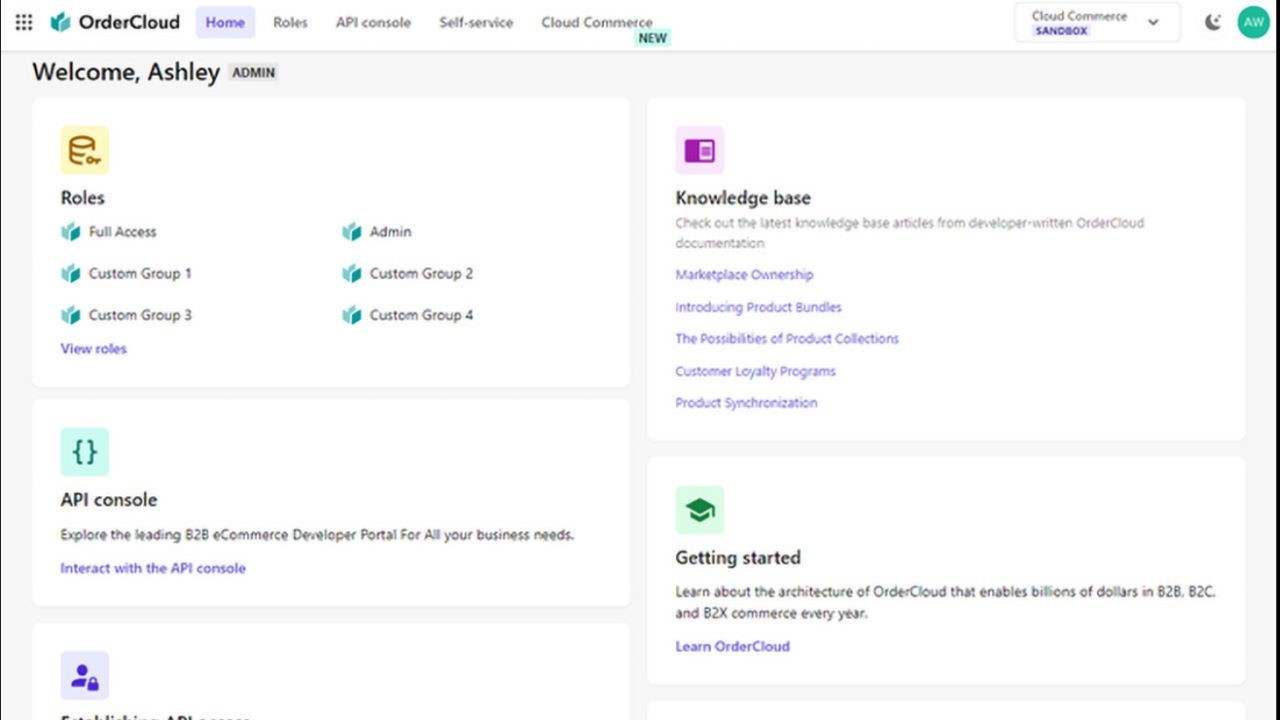Screen dimensions: 1280x720
Task: Click the Roles card heading
Action: tap(82, 198)
